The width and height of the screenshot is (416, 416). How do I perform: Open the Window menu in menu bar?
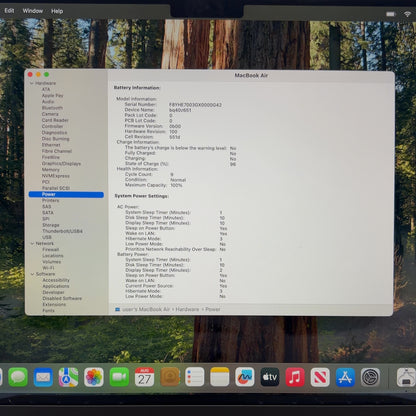click(x=33, y=11)
